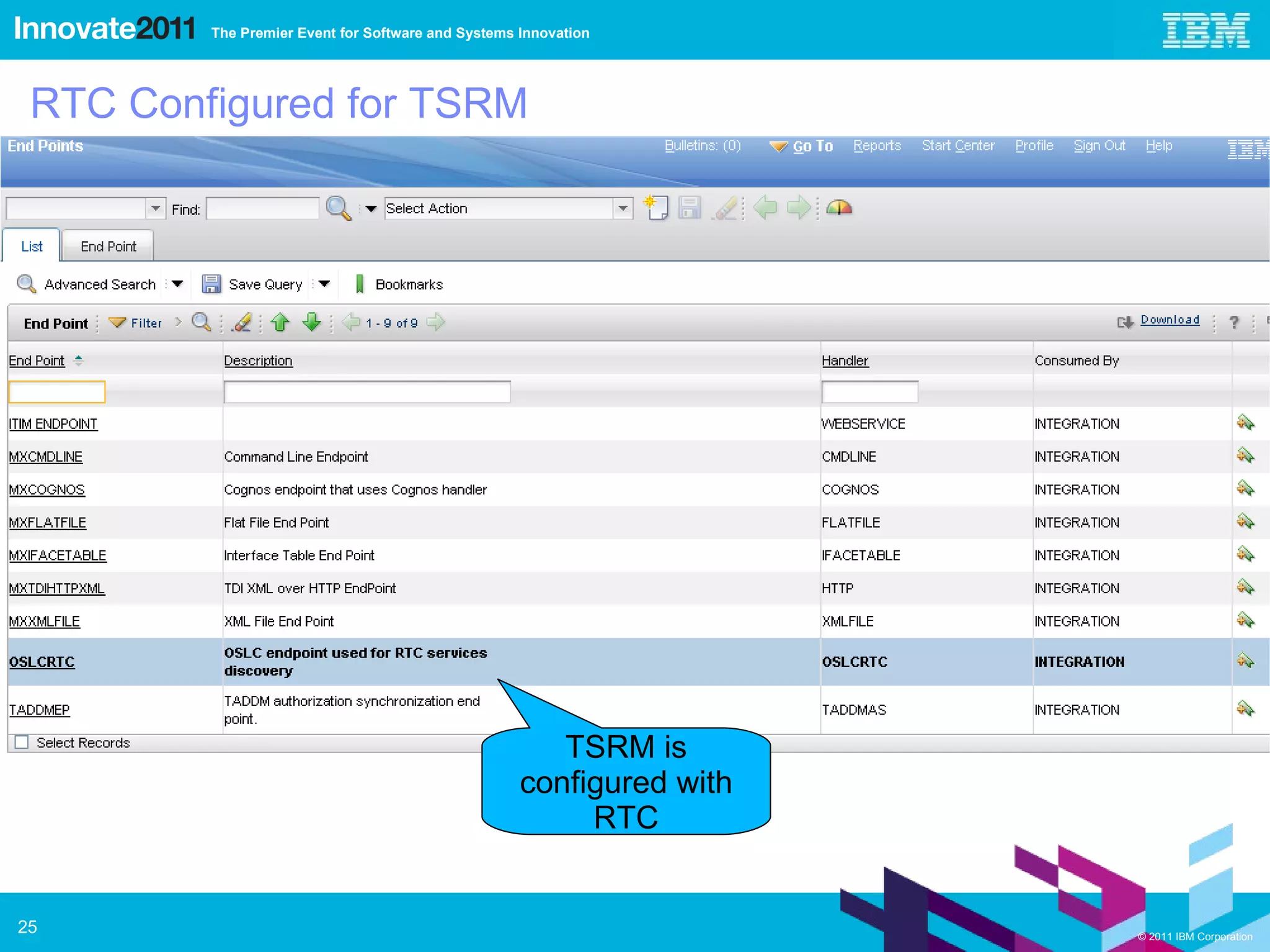This screenshot has width=1270, height=952.
Task: Click bookmark icon for TADDMEP row
Action: (1245, 709)
